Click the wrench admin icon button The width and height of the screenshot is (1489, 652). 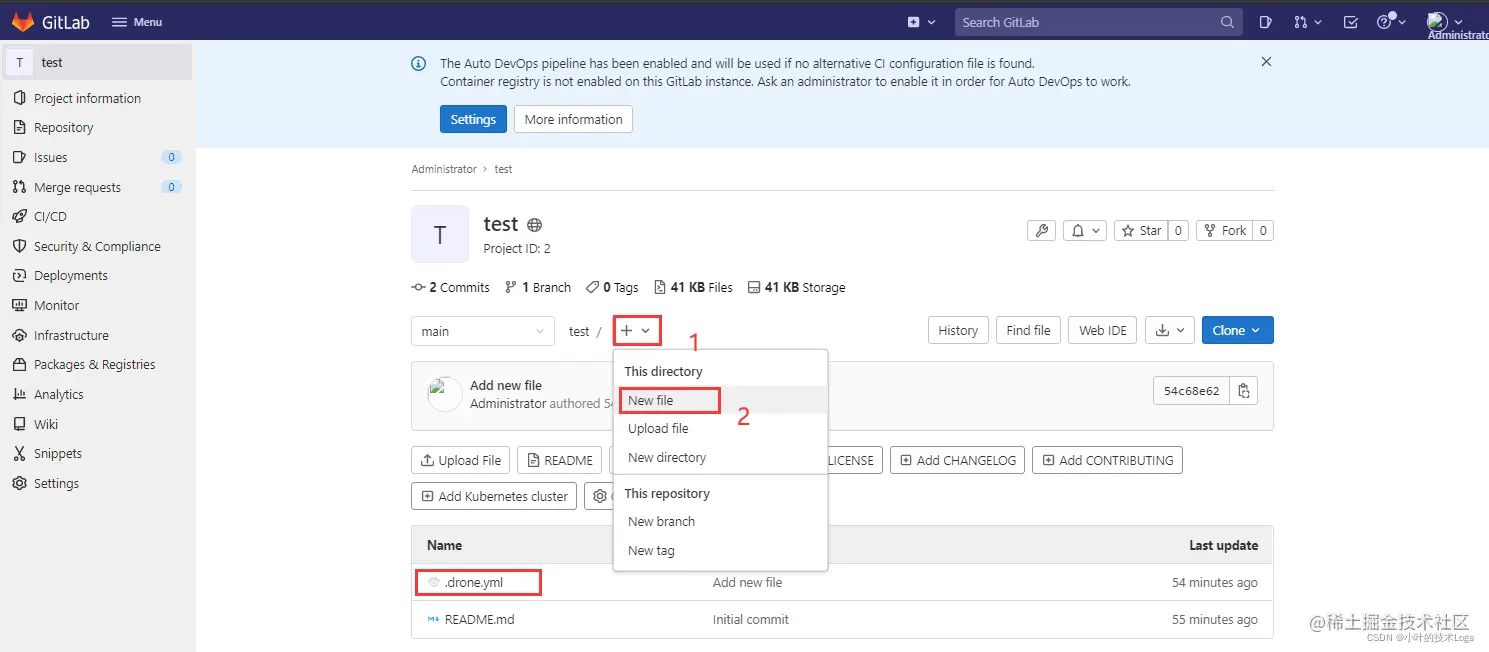tap(1041, 230)
